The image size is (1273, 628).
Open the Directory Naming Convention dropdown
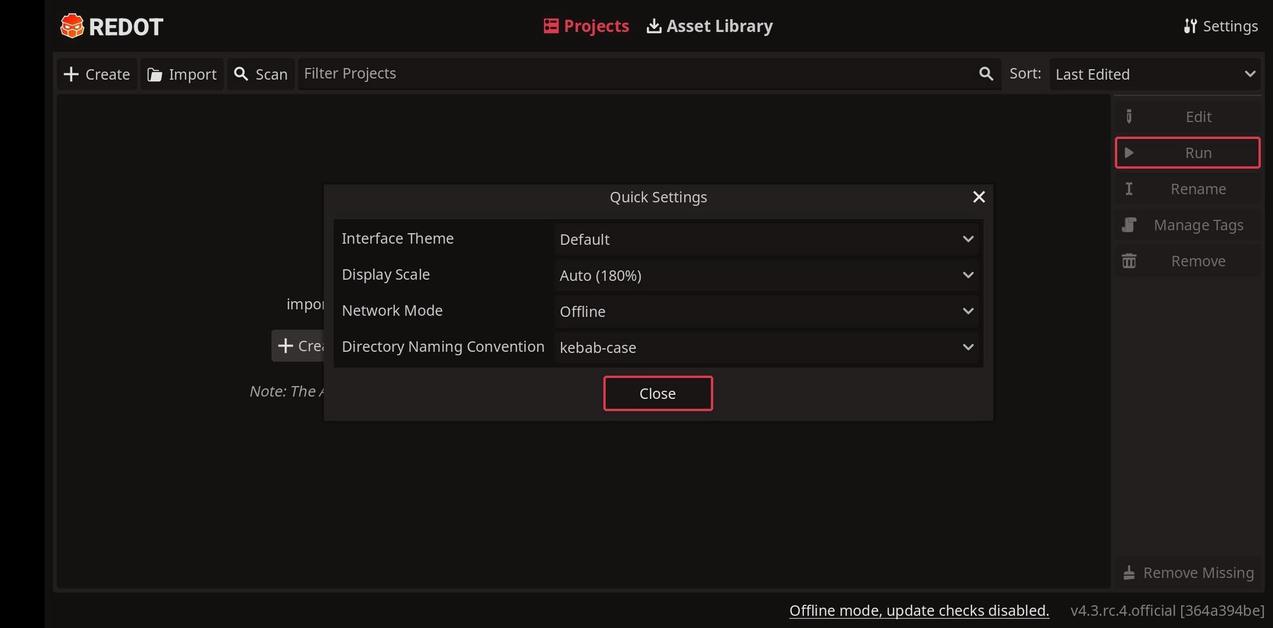pyautogui.click(x=766, y=347)
